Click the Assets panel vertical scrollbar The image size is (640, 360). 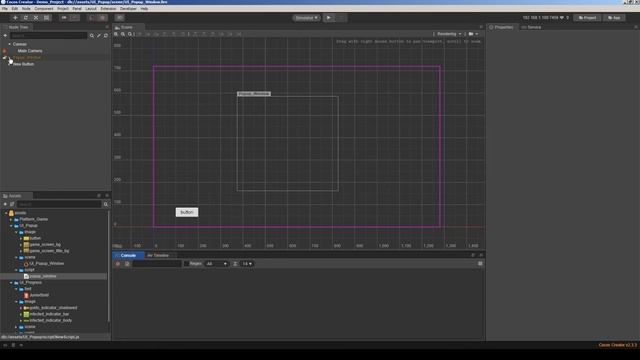(109, 265)
